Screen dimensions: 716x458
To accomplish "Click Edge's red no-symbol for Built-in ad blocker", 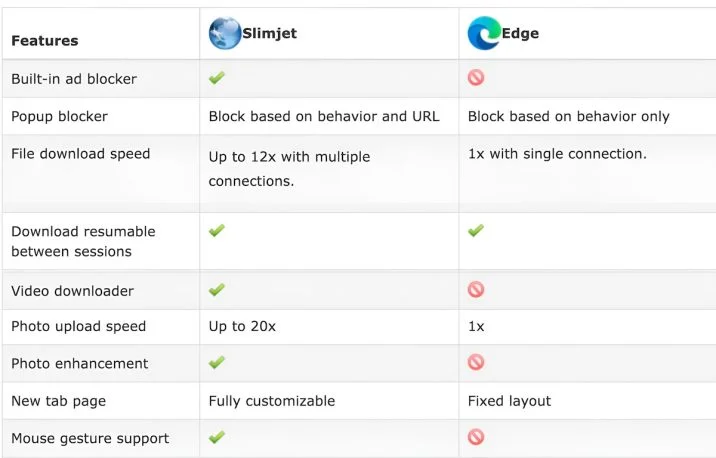I will coord(476,78).
